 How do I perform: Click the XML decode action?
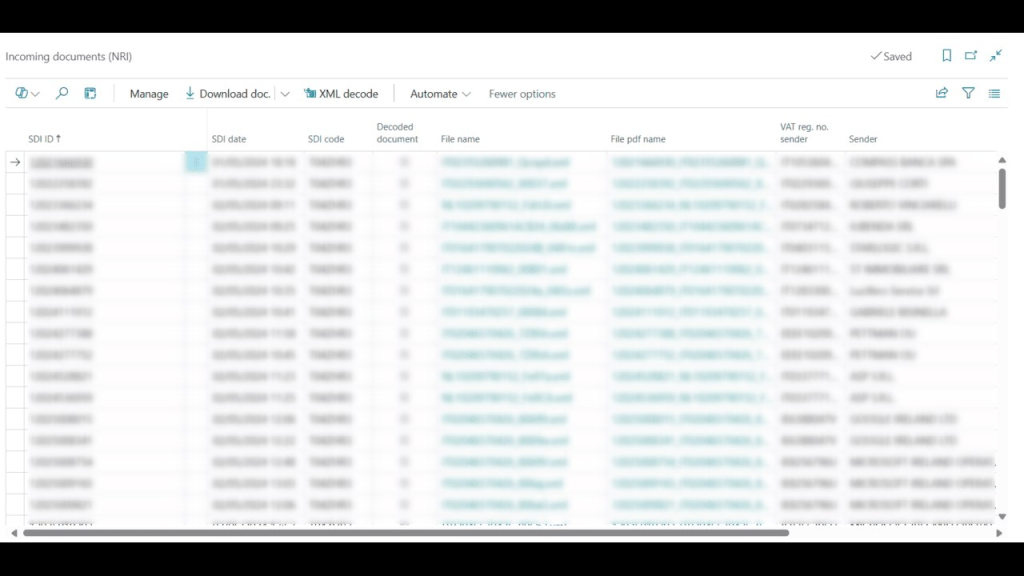(x=341, y=94)
